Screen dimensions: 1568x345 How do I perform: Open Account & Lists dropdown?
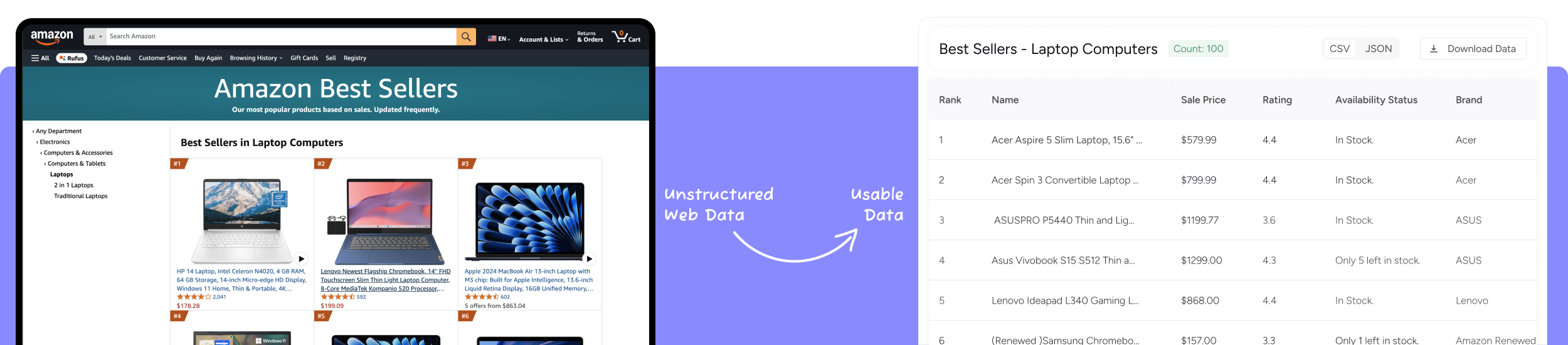pos(544,40)
